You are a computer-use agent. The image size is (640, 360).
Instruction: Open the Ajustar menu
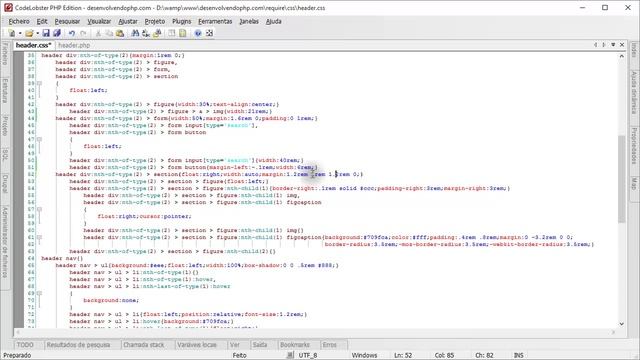click(x=128, y=21)
